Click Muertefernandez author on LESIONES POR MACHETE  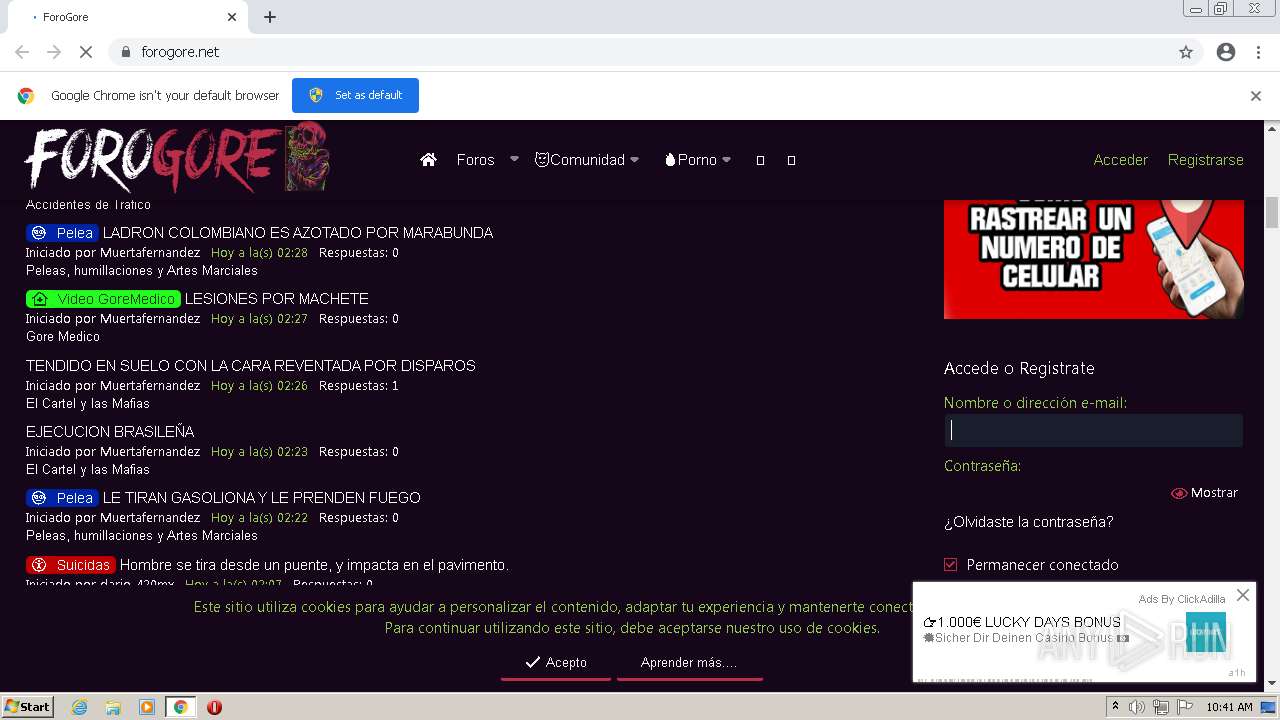[150, 319]
